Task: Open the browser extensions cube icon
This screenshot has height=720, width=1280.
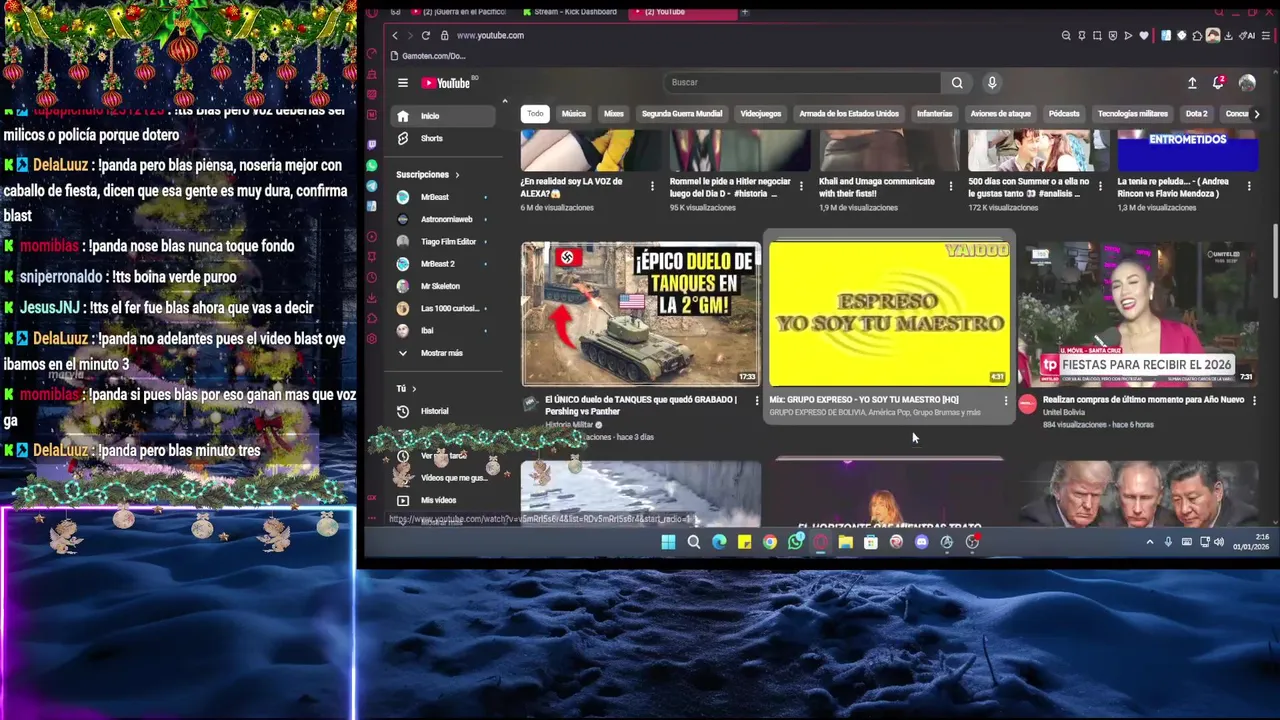Action: coord(1197,35)
